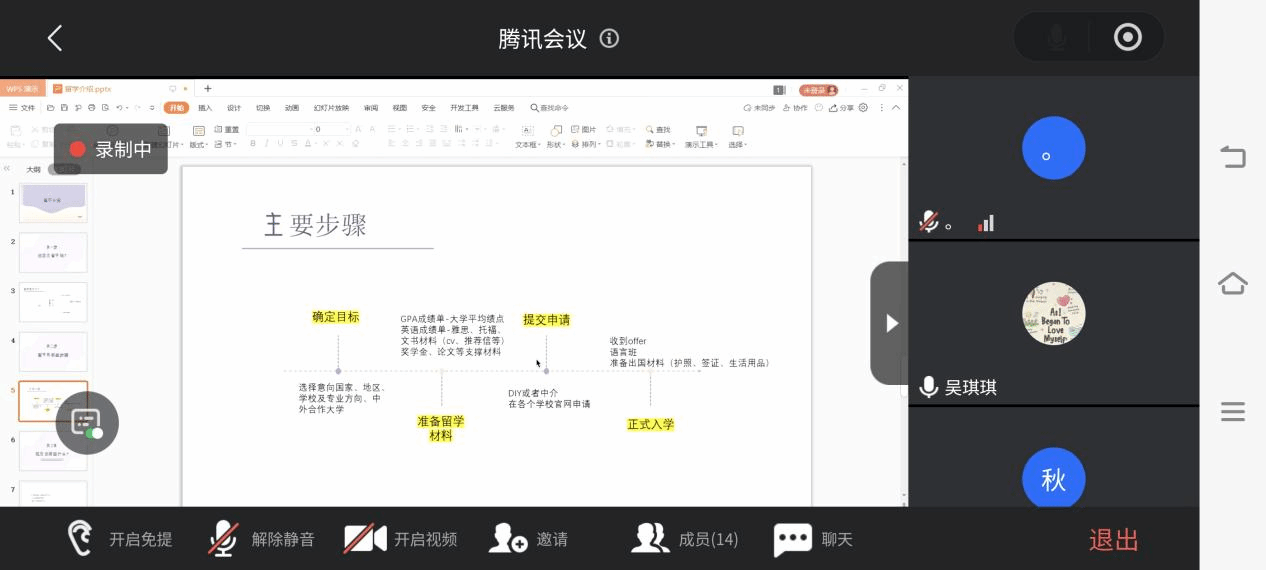Tap the circular target icon in top-right pill
Image resolution: width=1266 pixels, height=570 pixels.
[1127, 38]
